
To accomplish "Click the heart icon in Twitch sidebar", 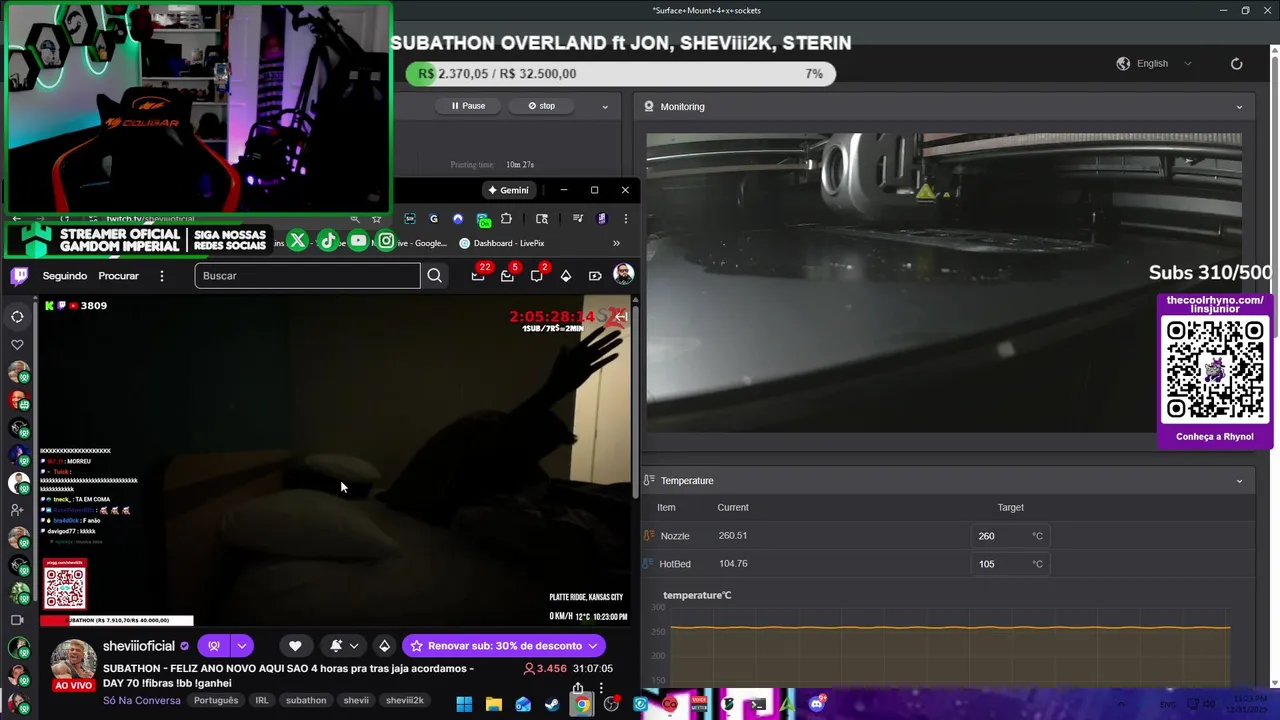I will [17, 345].
